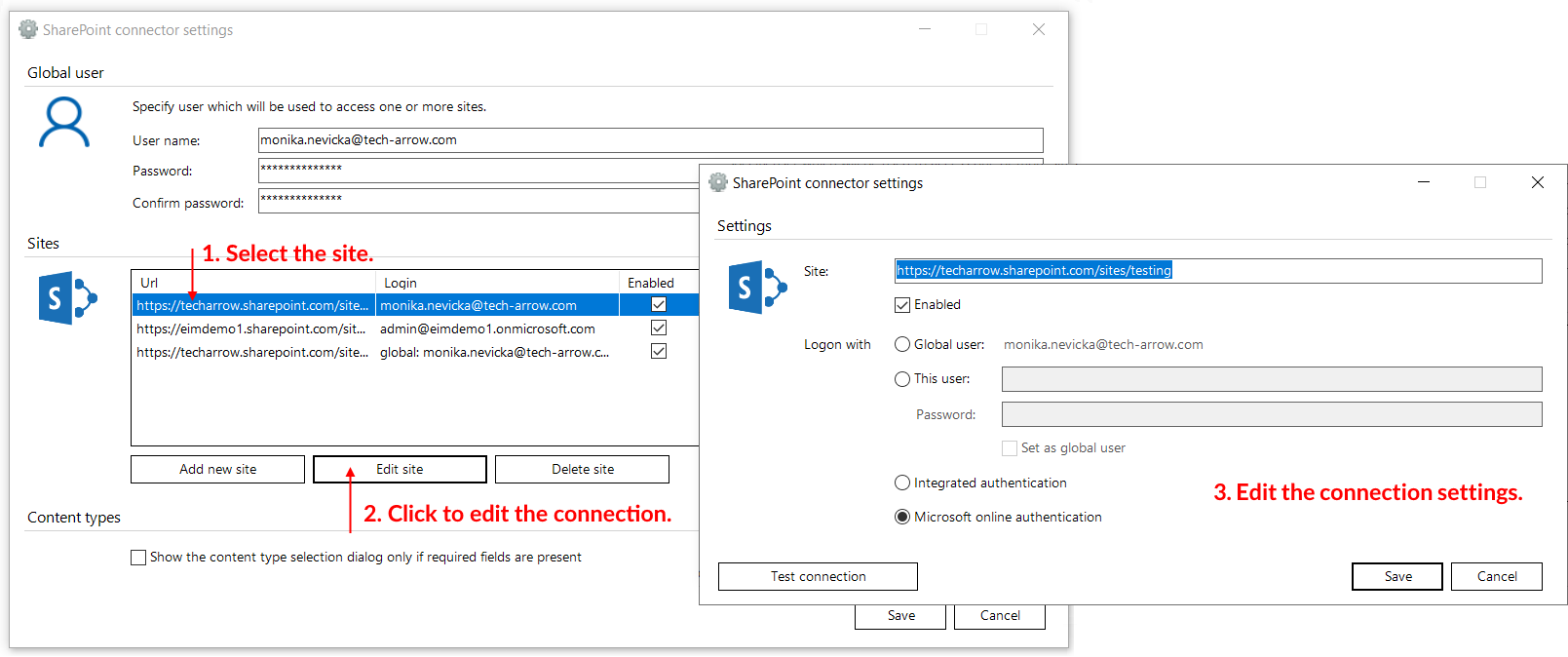Minimize the back SharePoint connector window
Viewport: 1568px width, 657px height.
point(925,29)
